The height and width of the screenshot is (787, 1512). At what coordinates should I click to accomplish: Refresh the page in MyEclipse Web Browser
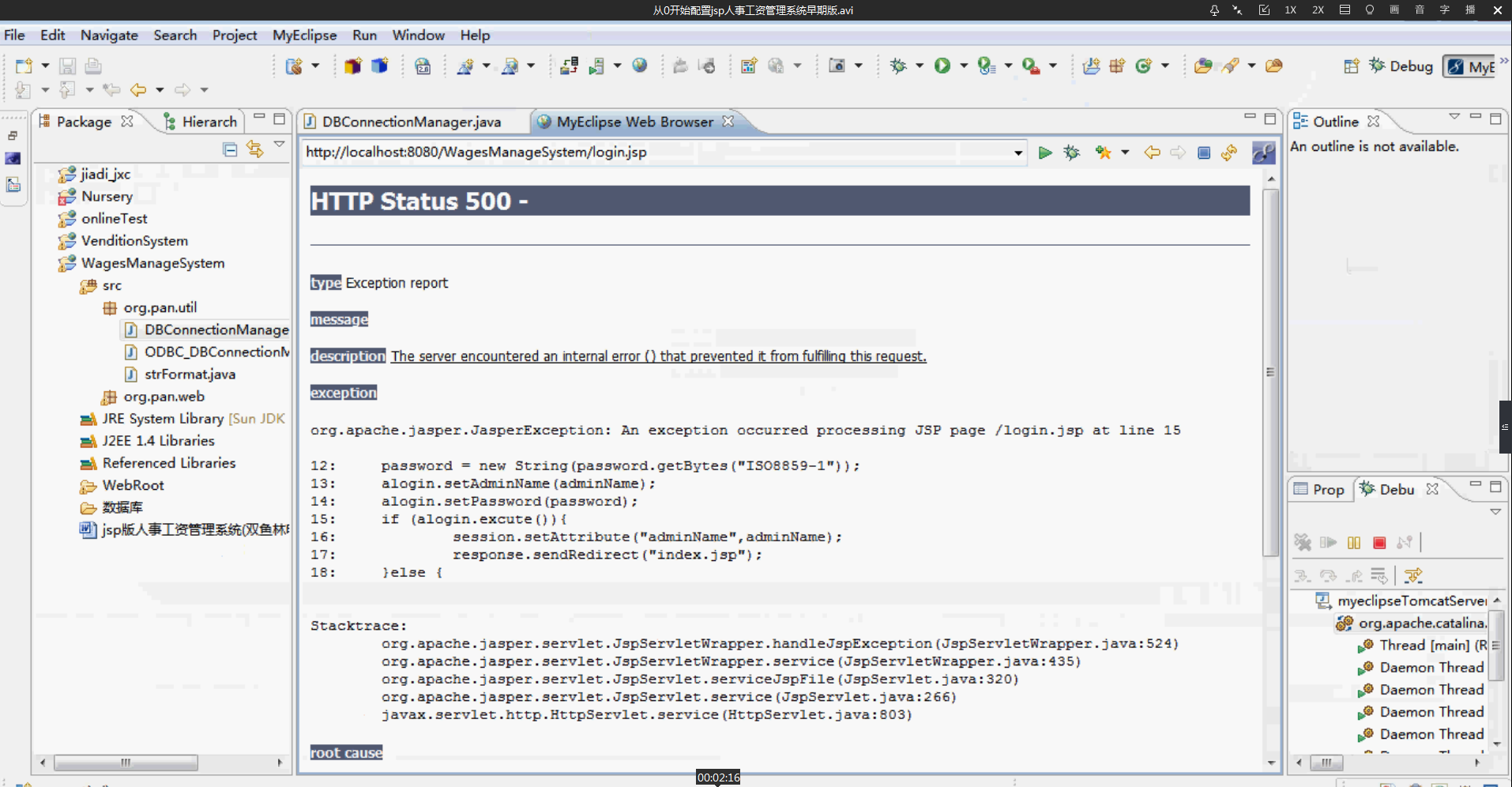pos(1229,153)
